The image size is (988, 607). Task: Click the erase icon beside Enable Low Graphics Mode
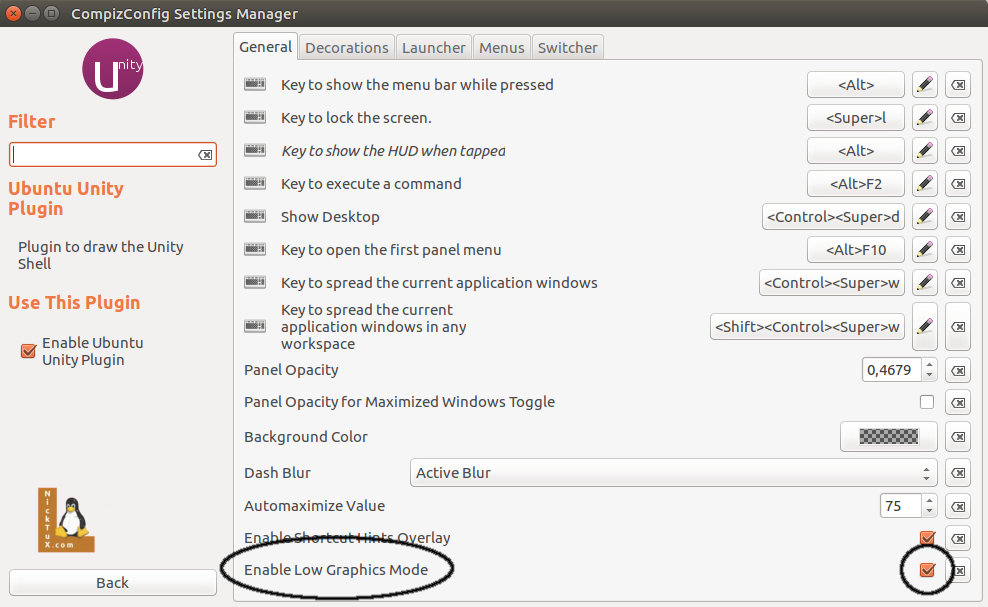coord(957,570)
